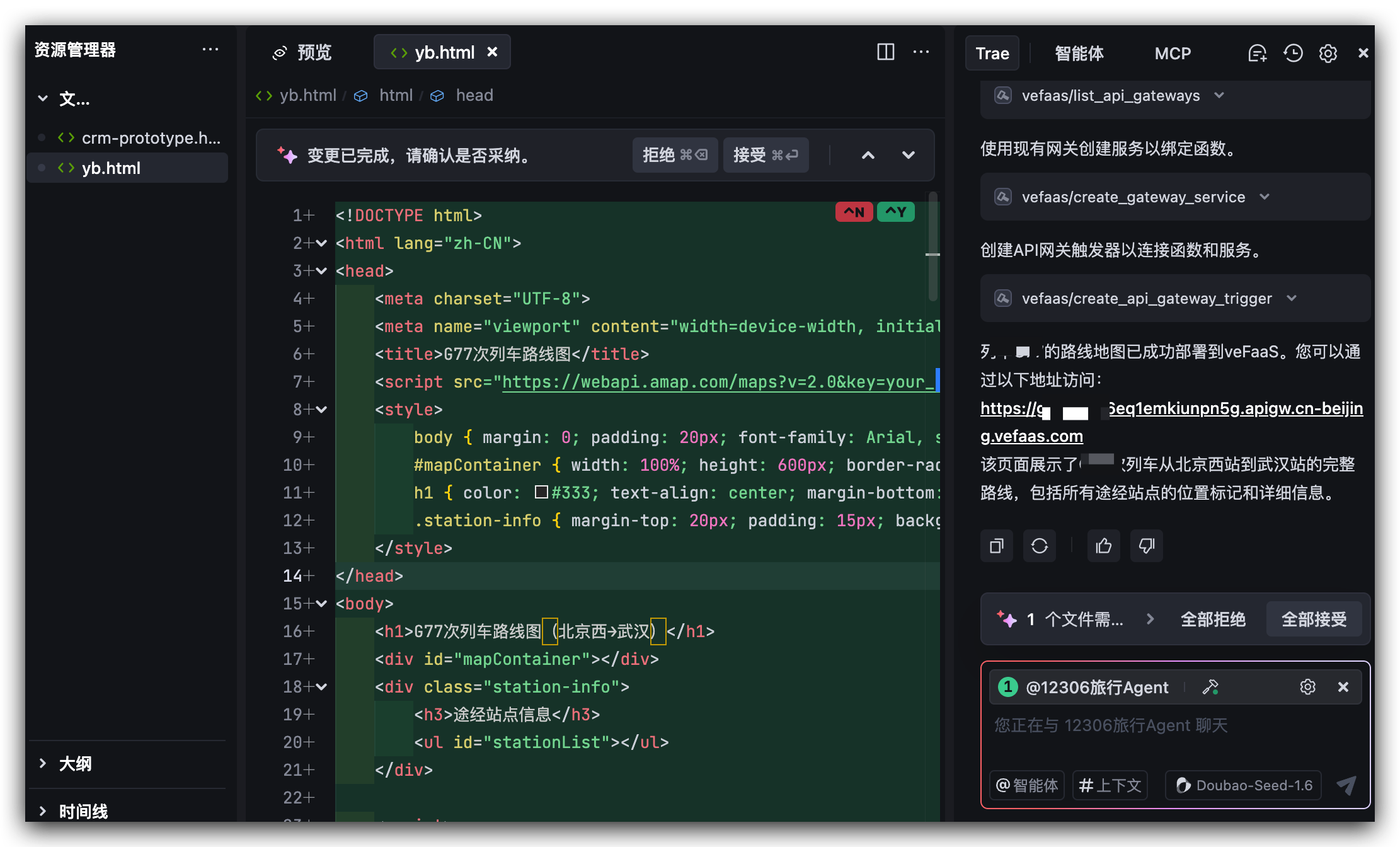Image resolution: width=1400 pixels, height=847 pixels.
Task: Give thumbs down to response
Action: click(1147, 546)
